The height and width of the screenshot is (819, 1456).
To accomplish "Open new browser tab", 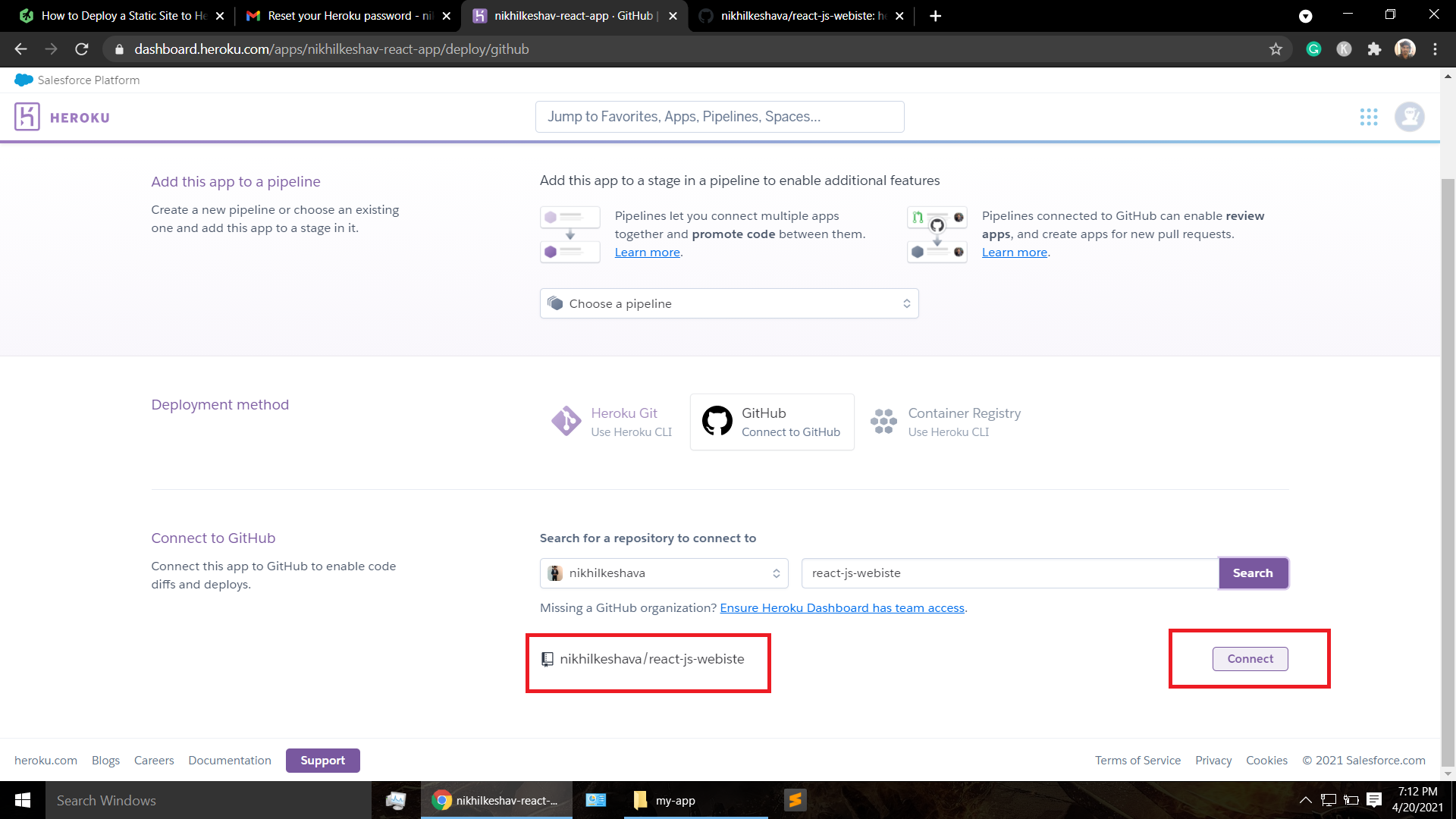I will pos(935,16).
